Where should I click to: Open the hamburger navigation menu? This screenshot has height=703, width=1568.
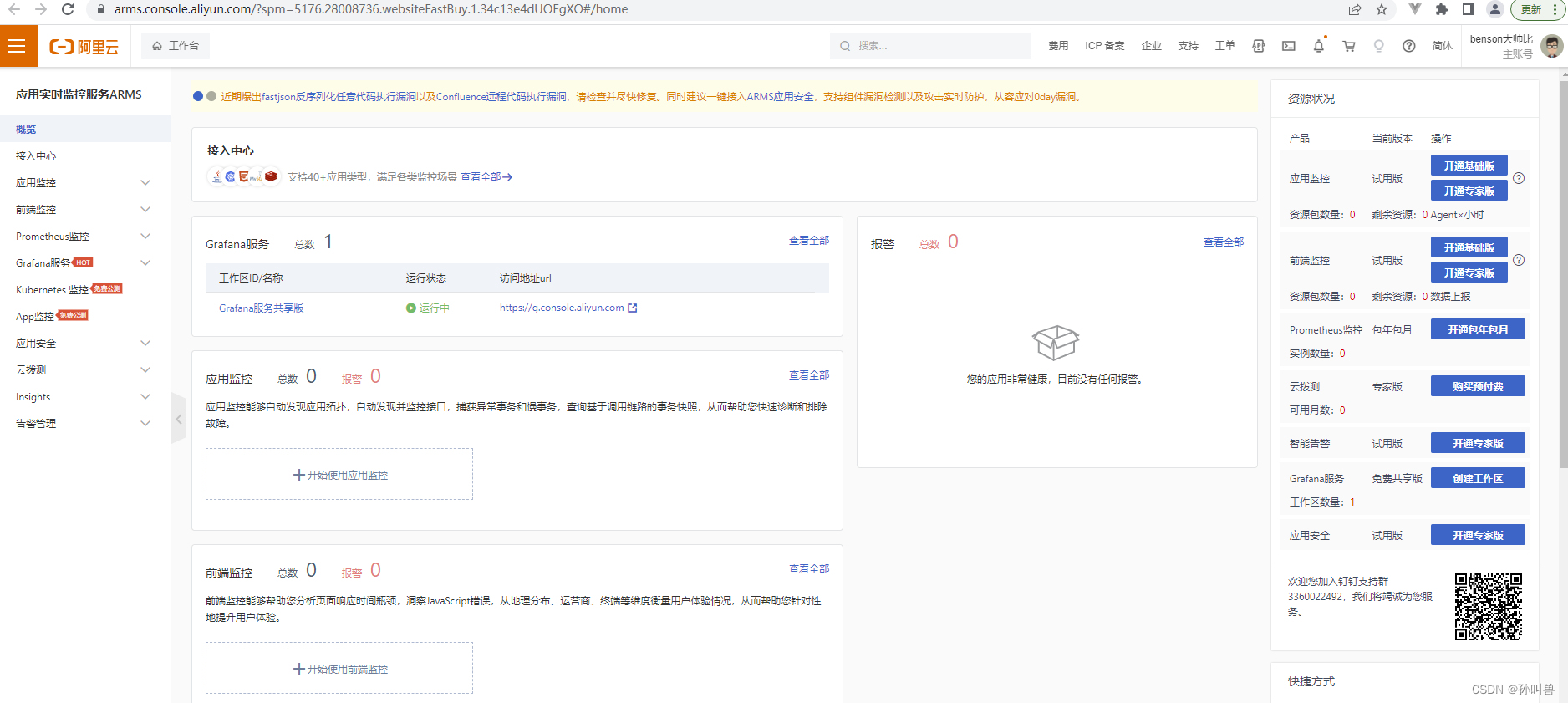tap(18, 46)
